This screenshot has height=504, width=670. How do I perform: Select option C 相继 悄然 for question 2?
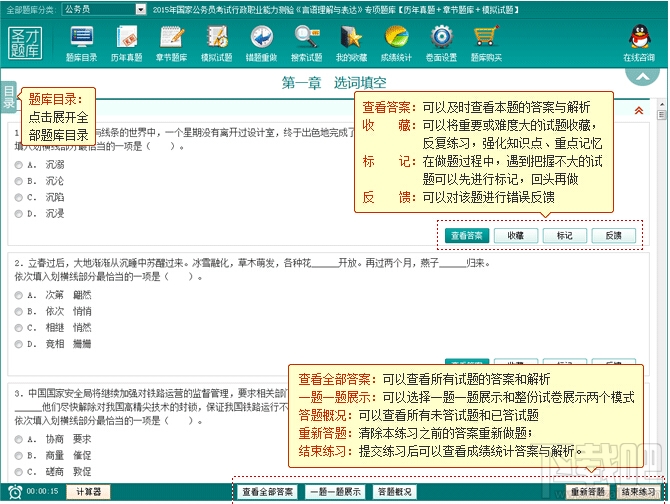[x=18, y=328]
